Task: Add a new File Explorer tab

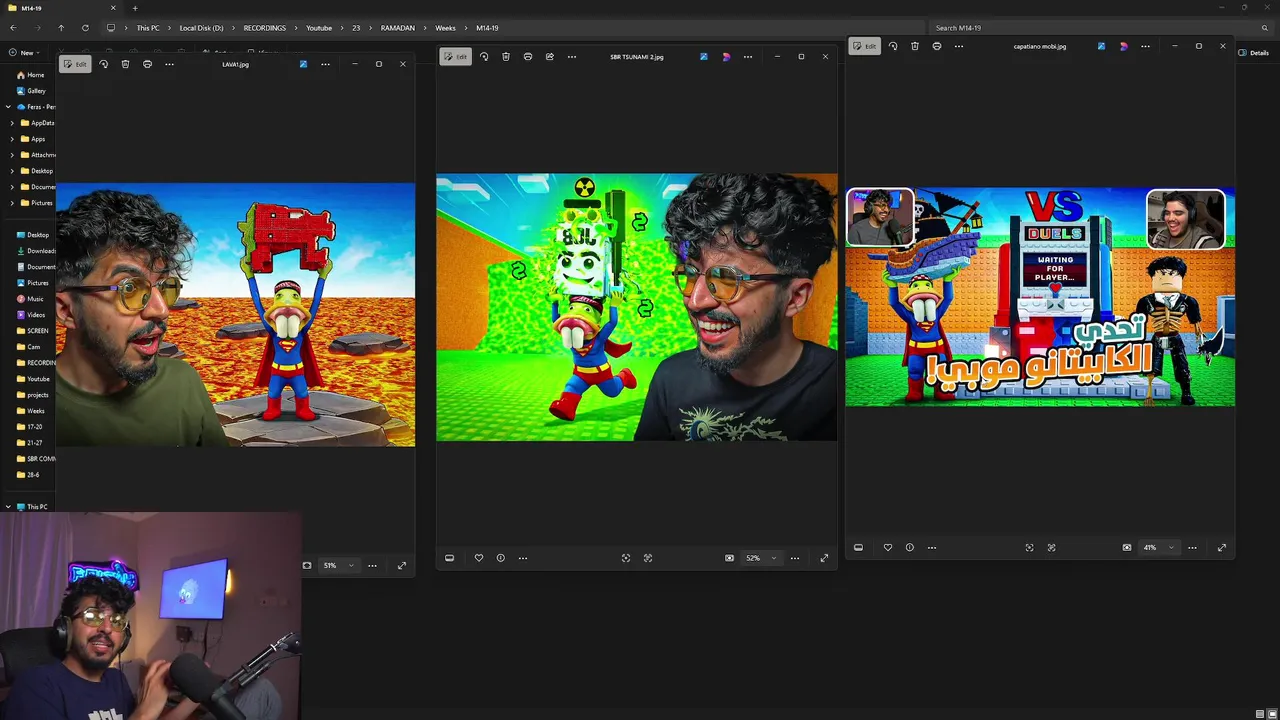Action: [135, 8]
